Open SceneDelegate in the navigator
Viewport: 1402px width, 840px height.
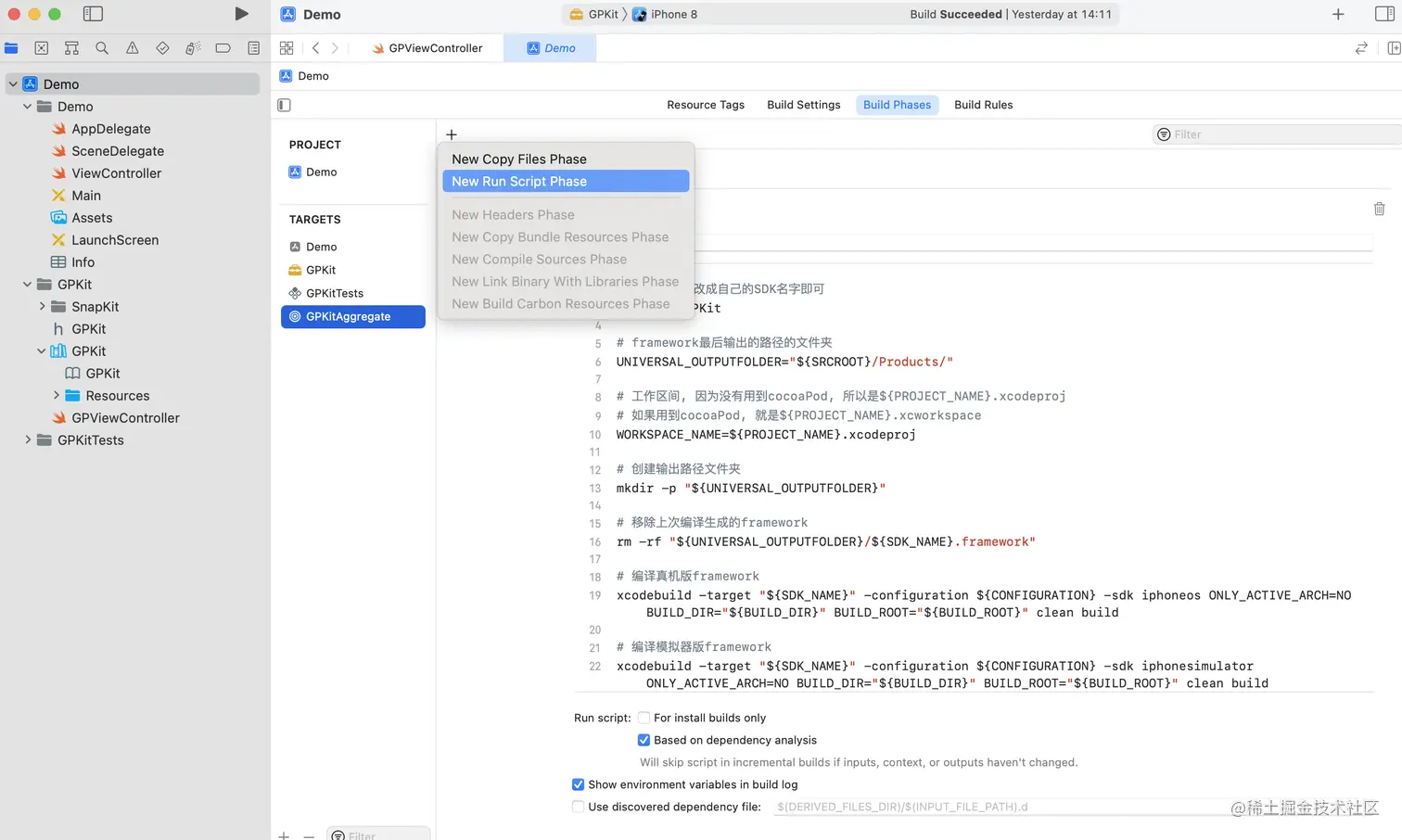[118, 151]
